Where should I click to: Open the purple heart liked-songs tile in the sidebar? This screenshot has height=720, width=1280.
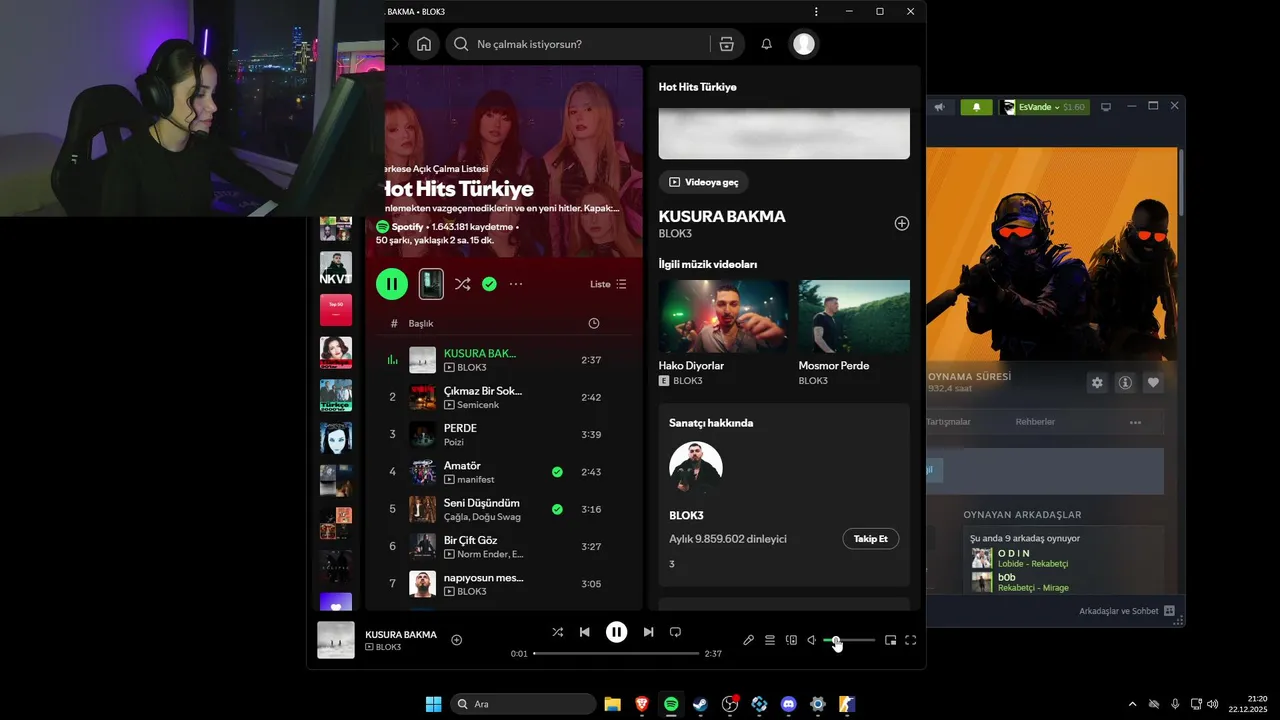tap(336, 603)
